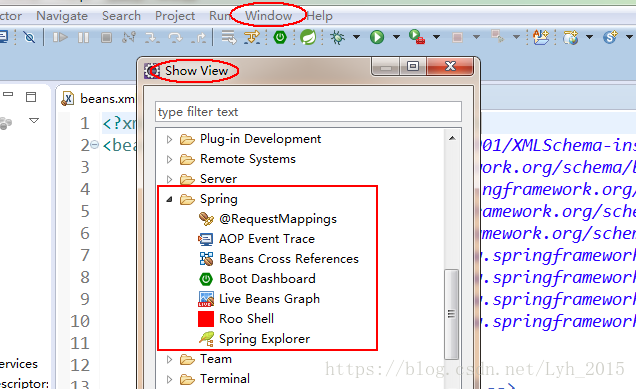Click 'type filter text' input field
This screenshot has width=636, height=389.
pos(308,112)
